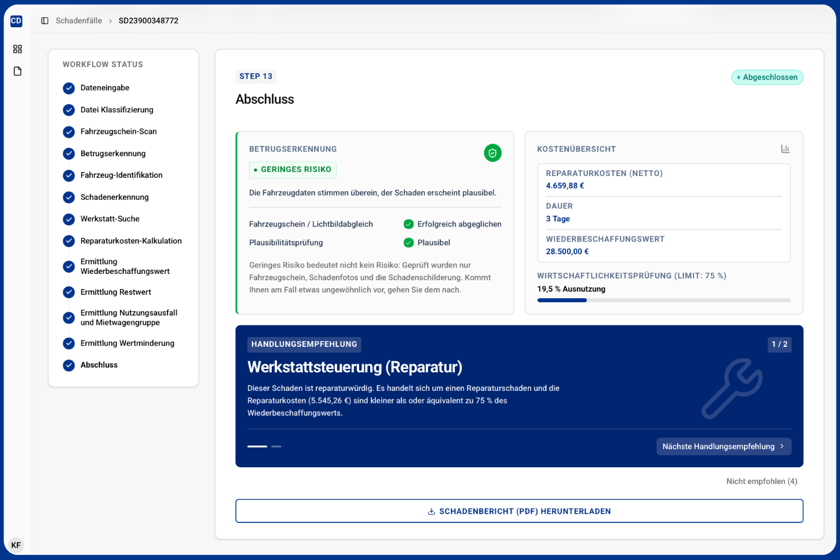This screenshot has height=560, width=840.
Task: Click the download icon in PDF button
Action: click(x=431, y=511)
